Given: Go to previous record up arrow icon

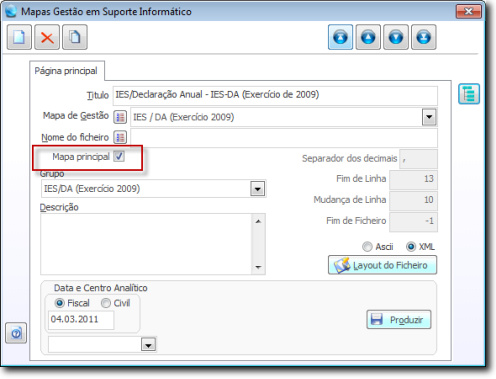Looking at the screenshot, I should (368, 37).
